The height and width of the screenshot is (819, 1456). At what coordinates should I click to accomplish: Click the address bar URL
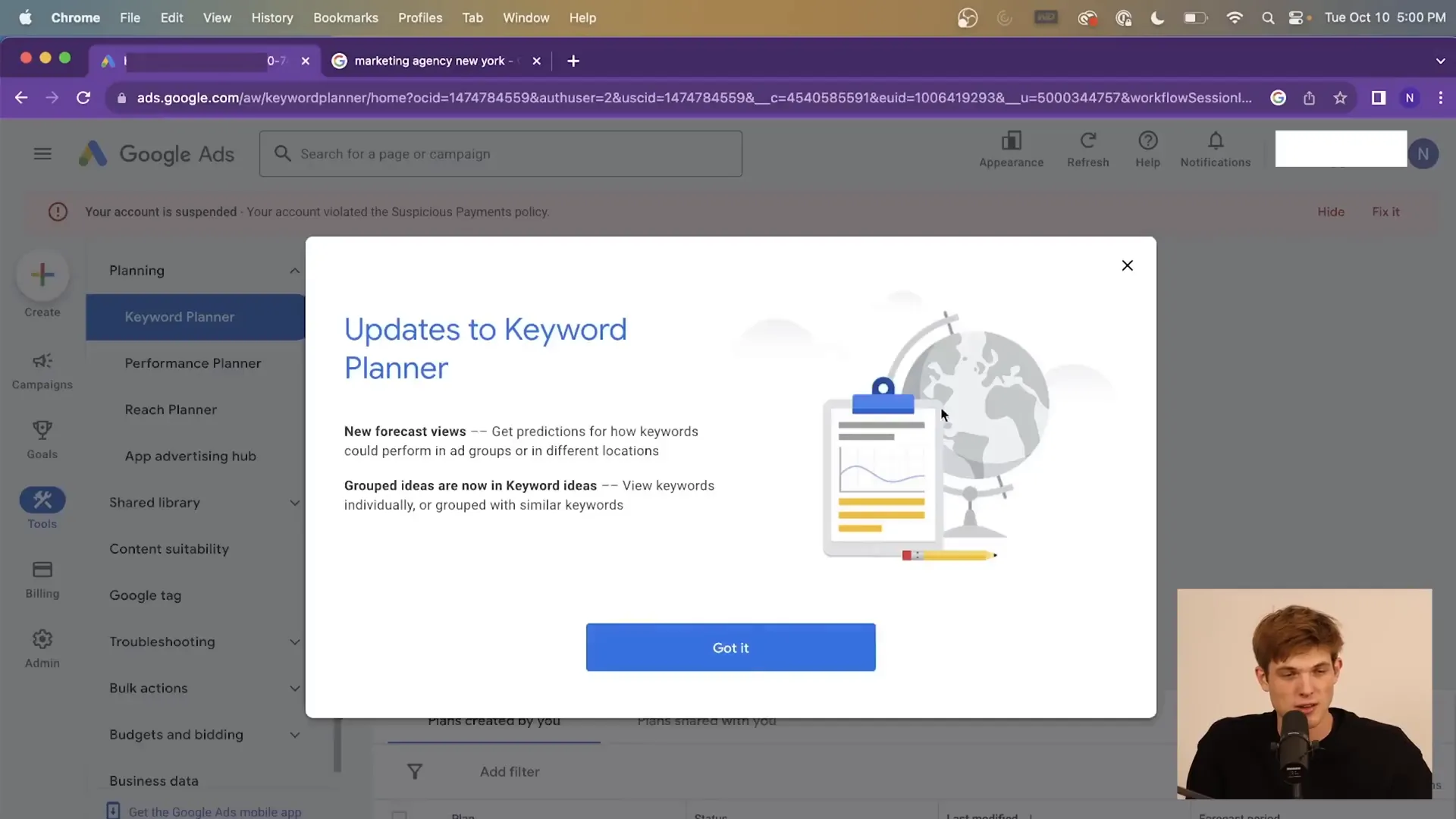pos(694,98)
